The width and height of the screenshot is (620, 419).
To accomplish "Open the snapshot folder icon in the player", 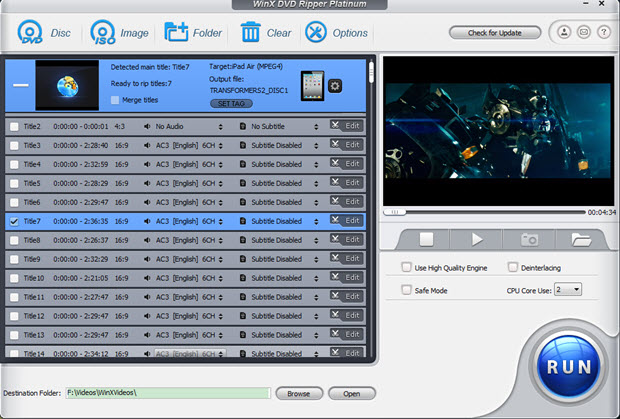I will (x=581, y=239).
